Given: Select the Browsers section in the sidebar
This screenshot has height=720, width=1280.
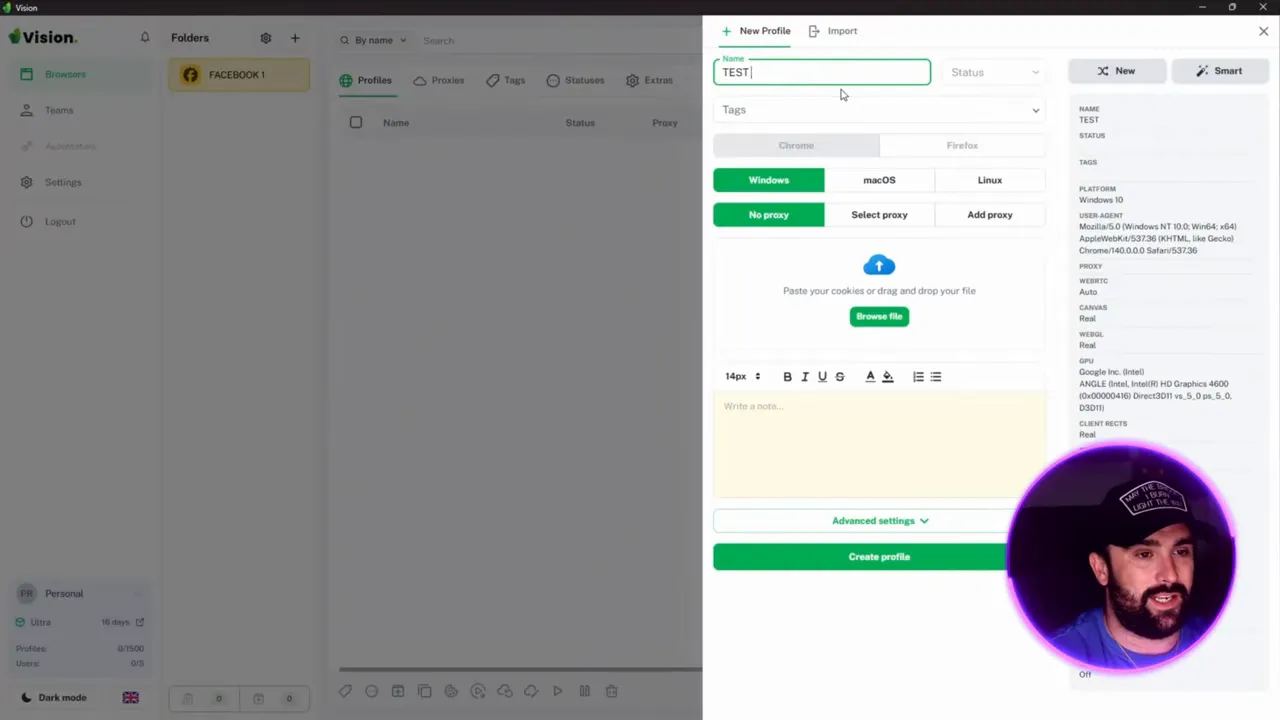Looking at the screenshot, I should [x=65, y=74].
